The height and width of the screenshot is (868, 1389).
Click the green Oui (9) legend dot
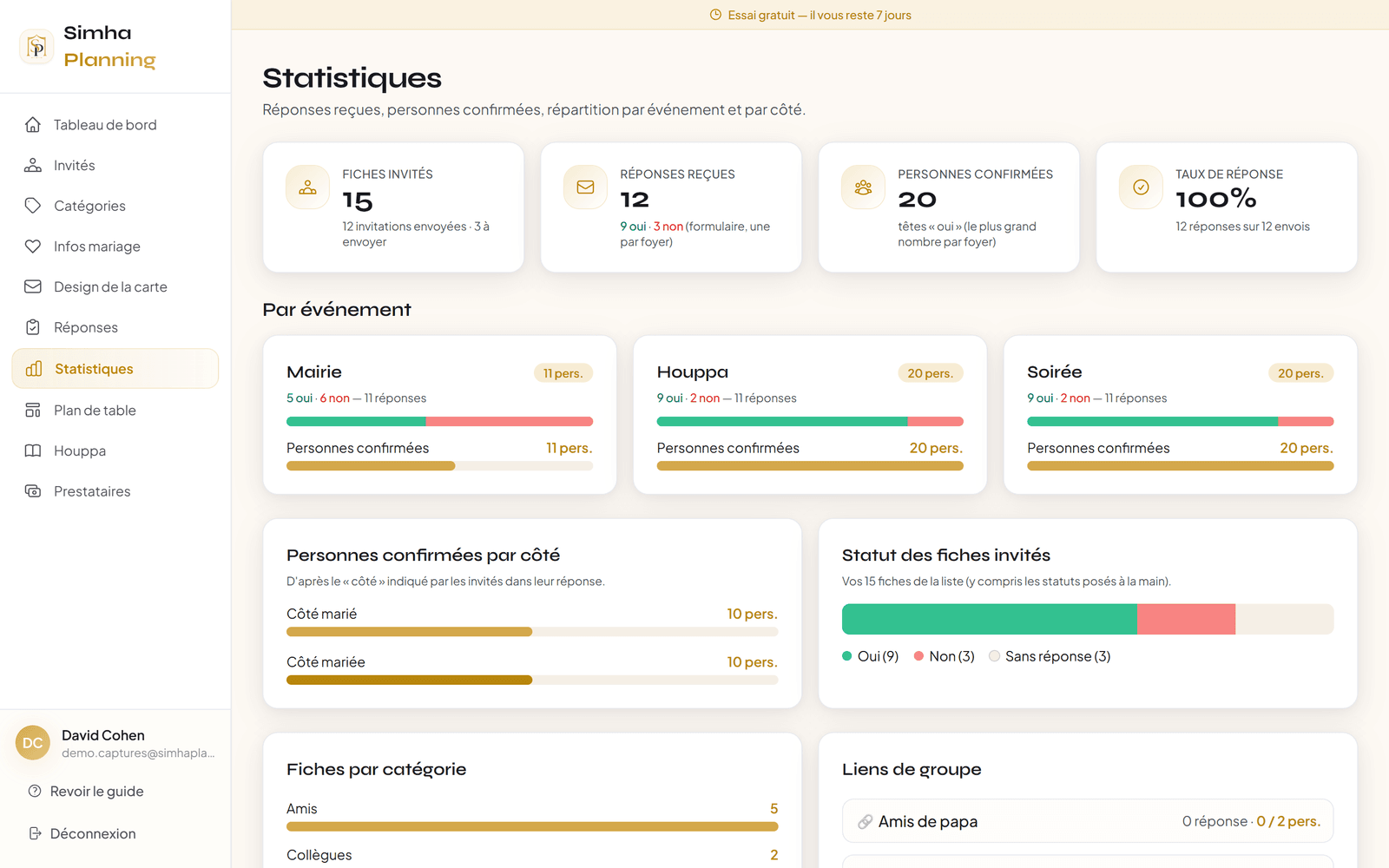847,656
